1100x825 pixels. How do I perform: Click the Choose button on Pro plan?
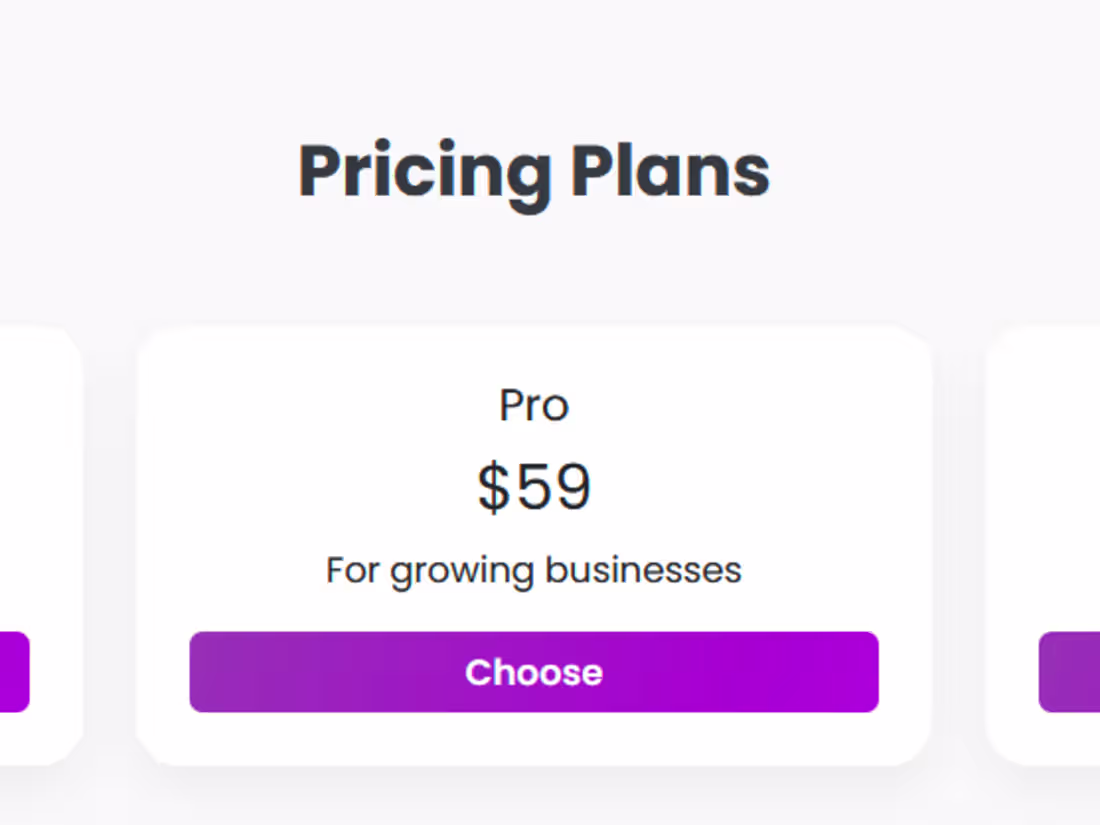point(534,672)
